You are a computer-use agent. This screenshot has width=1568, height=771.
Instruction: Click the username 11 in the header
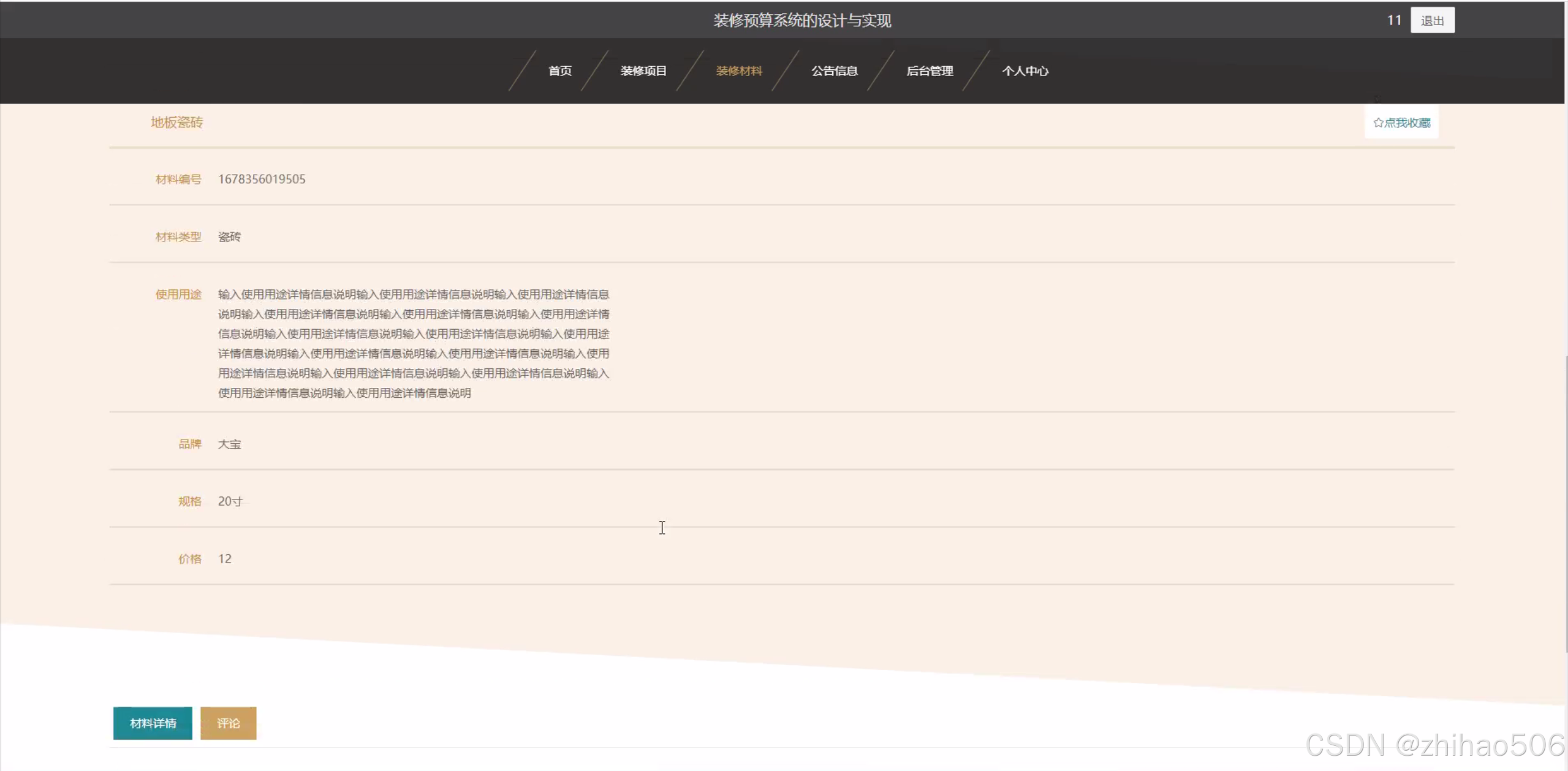1394,20
